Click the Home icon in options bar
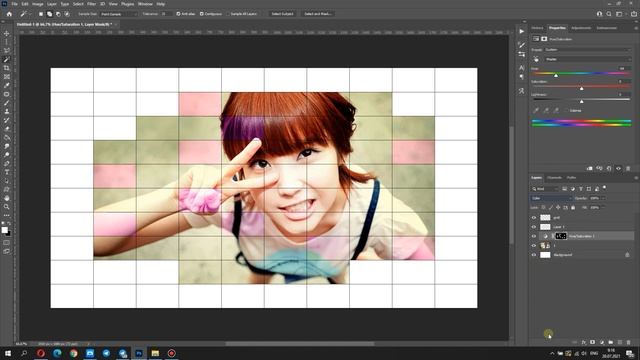 pos(9,14)
